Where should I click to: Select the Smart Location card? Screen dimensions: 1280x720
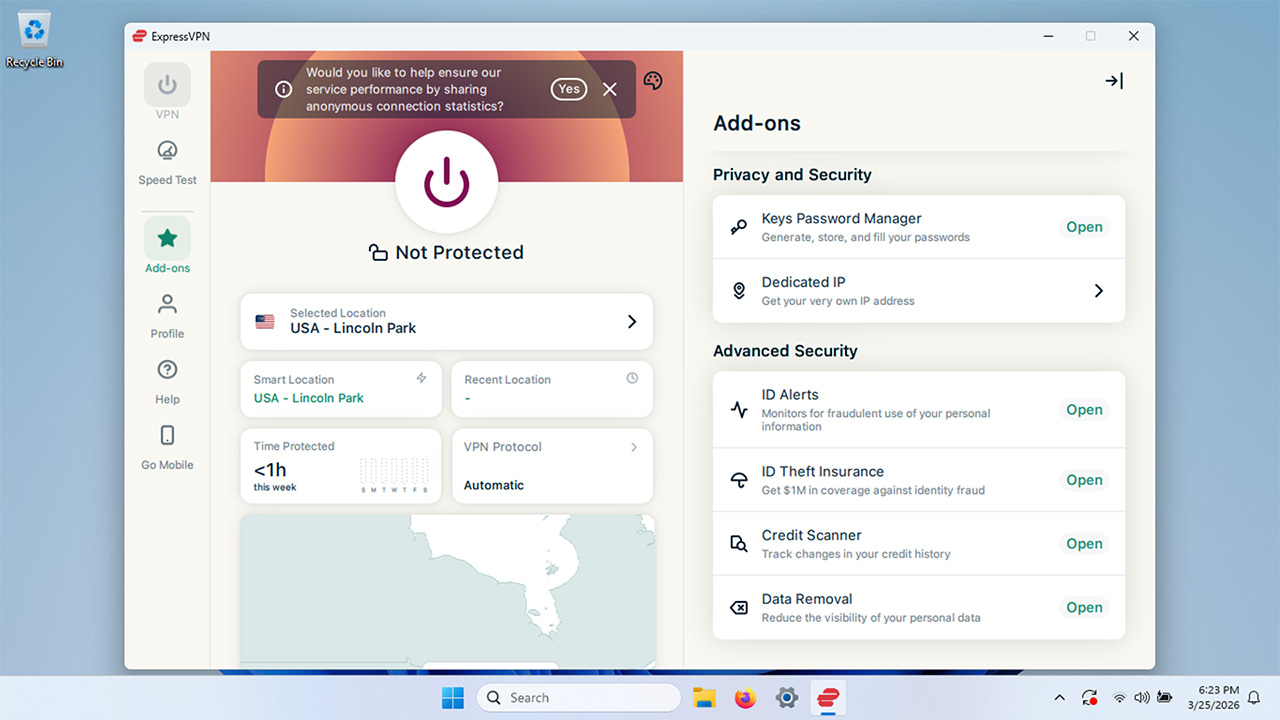point(340,389)
